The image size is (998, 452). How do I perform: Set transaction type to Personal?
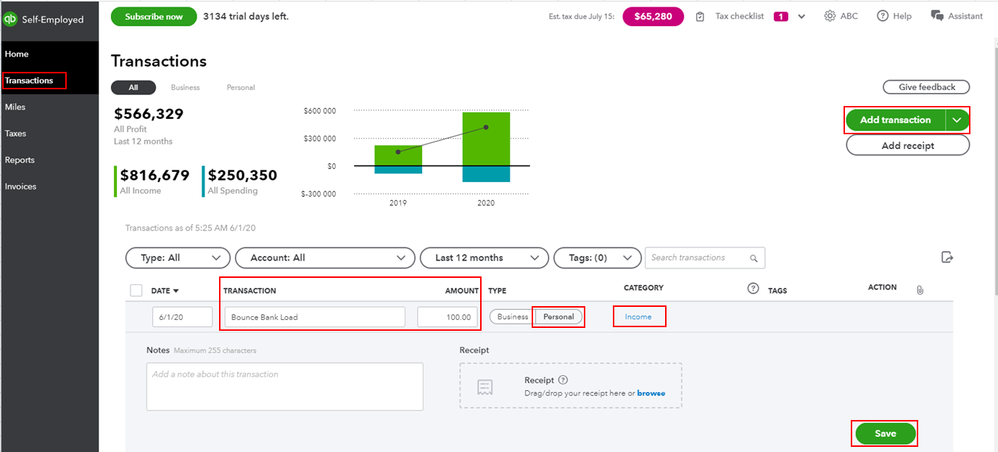[558, 317]
